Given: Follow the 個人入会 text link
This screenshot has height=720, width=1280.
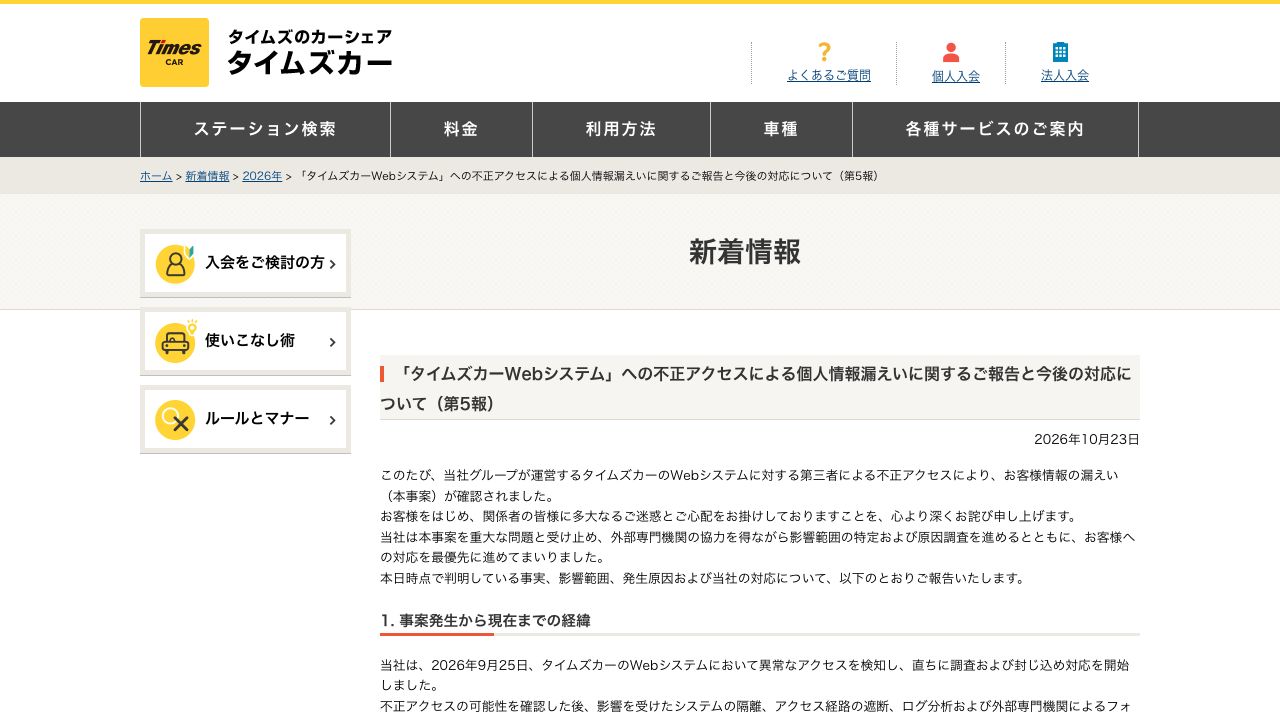Looking at the screenshot, I should coord(956,76).
